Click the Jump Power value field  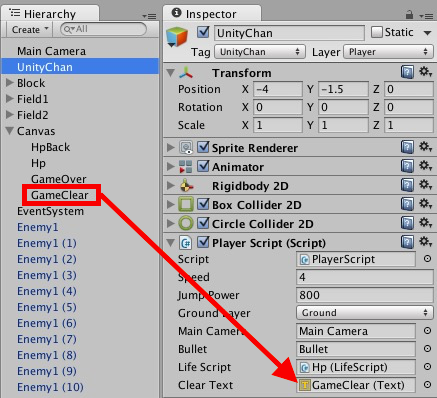click(365, 295)
